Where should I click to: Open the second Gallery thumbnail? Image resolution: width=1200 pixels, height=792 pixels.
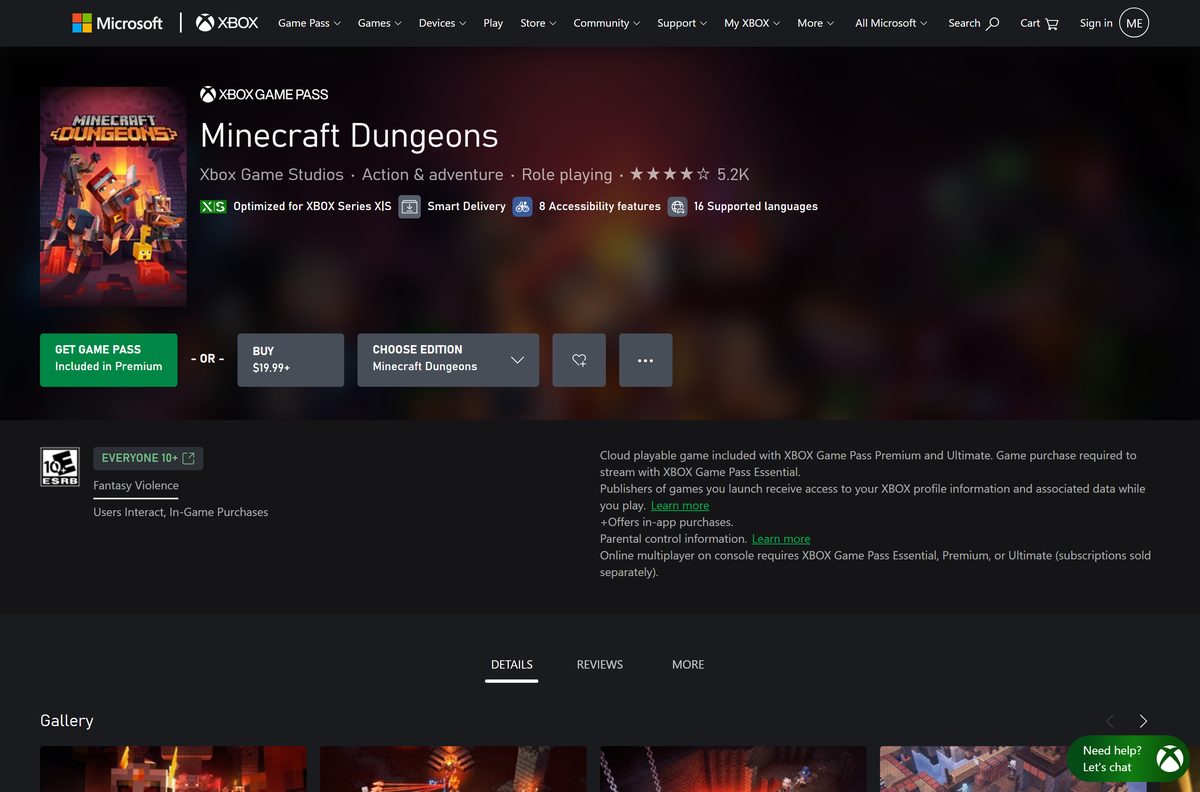453,769
